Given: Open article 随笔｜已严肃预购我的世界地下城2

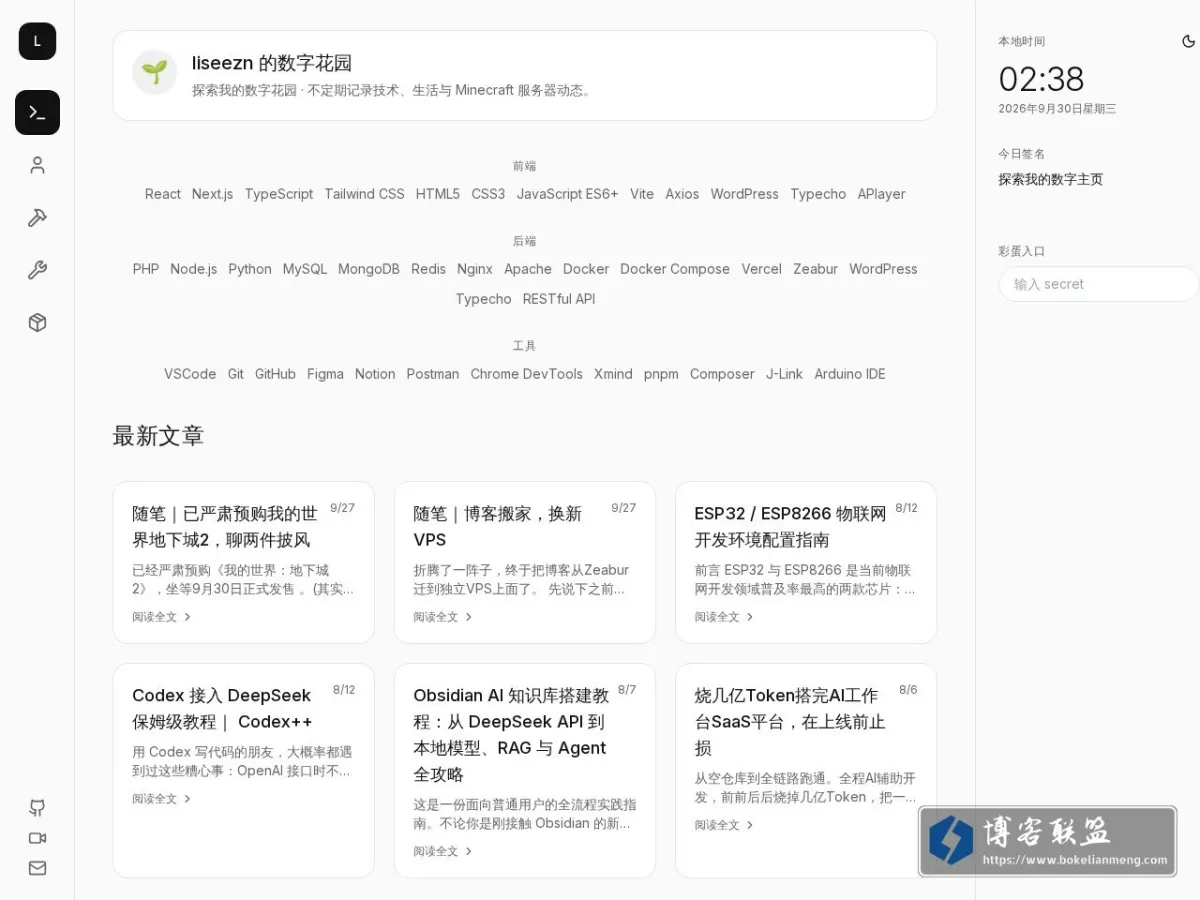Looking at the screenshot, I should (x=225, y=526).
